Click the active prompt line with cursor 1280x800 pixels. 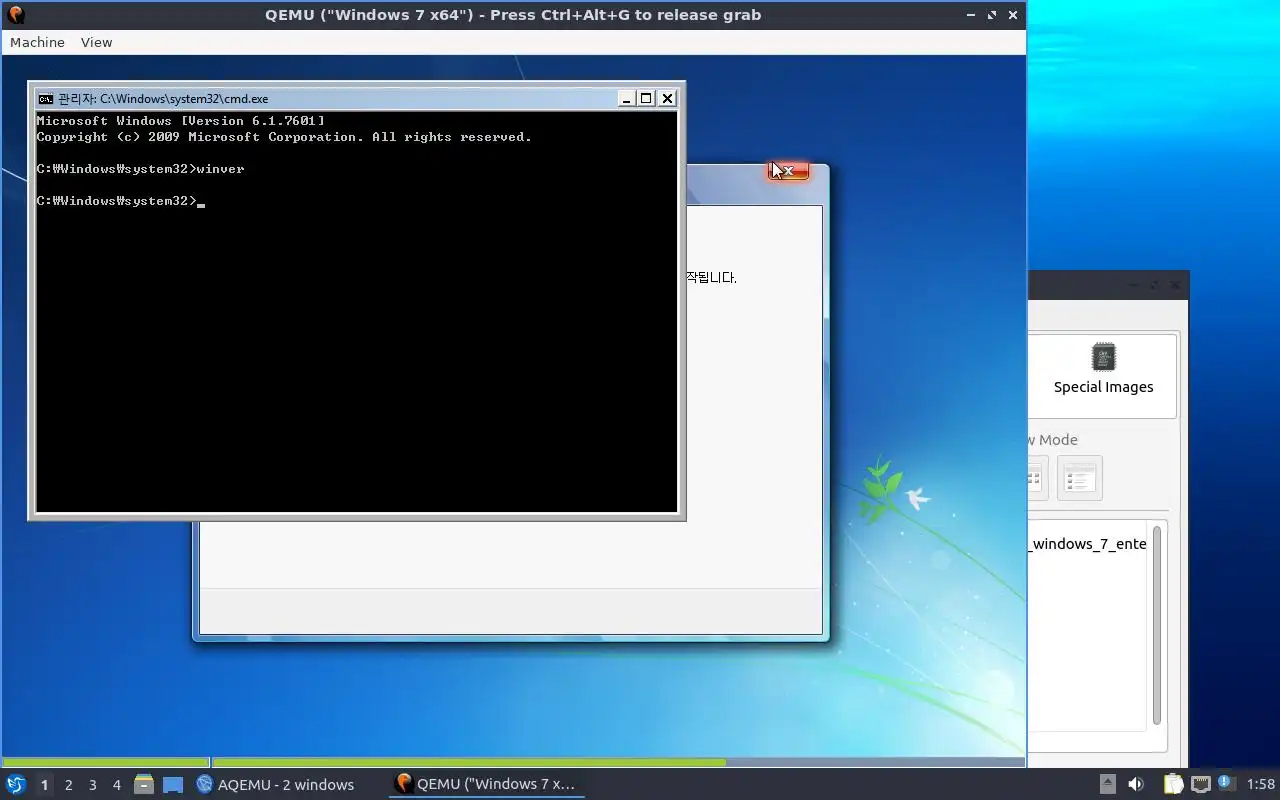[120, 201]
